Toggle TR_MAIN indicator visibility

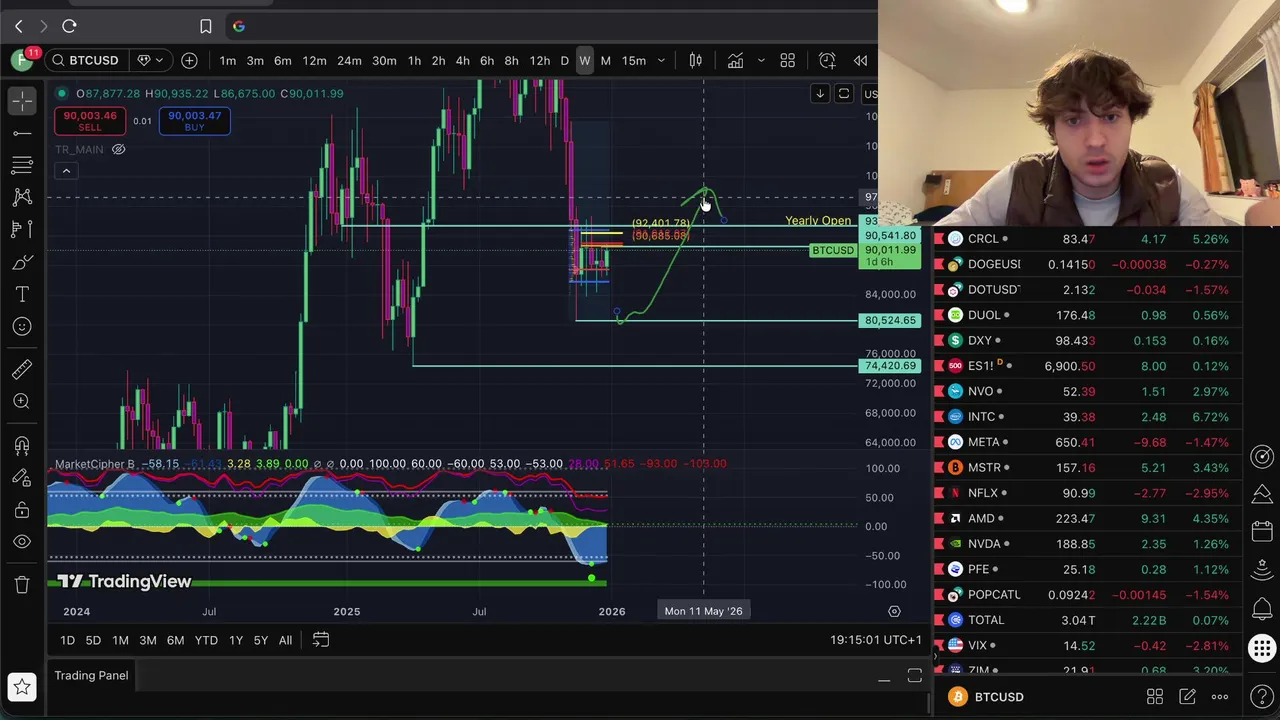tap(118, 149)
